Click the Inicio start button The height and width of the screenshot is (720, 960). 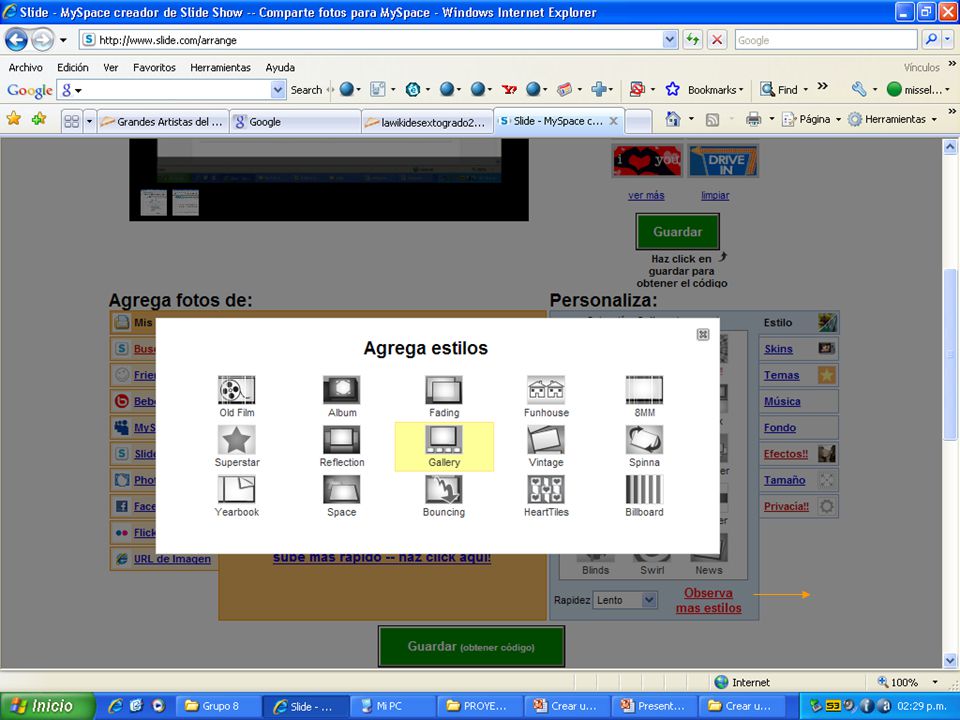pyautogui.click(x=47, y=706)
